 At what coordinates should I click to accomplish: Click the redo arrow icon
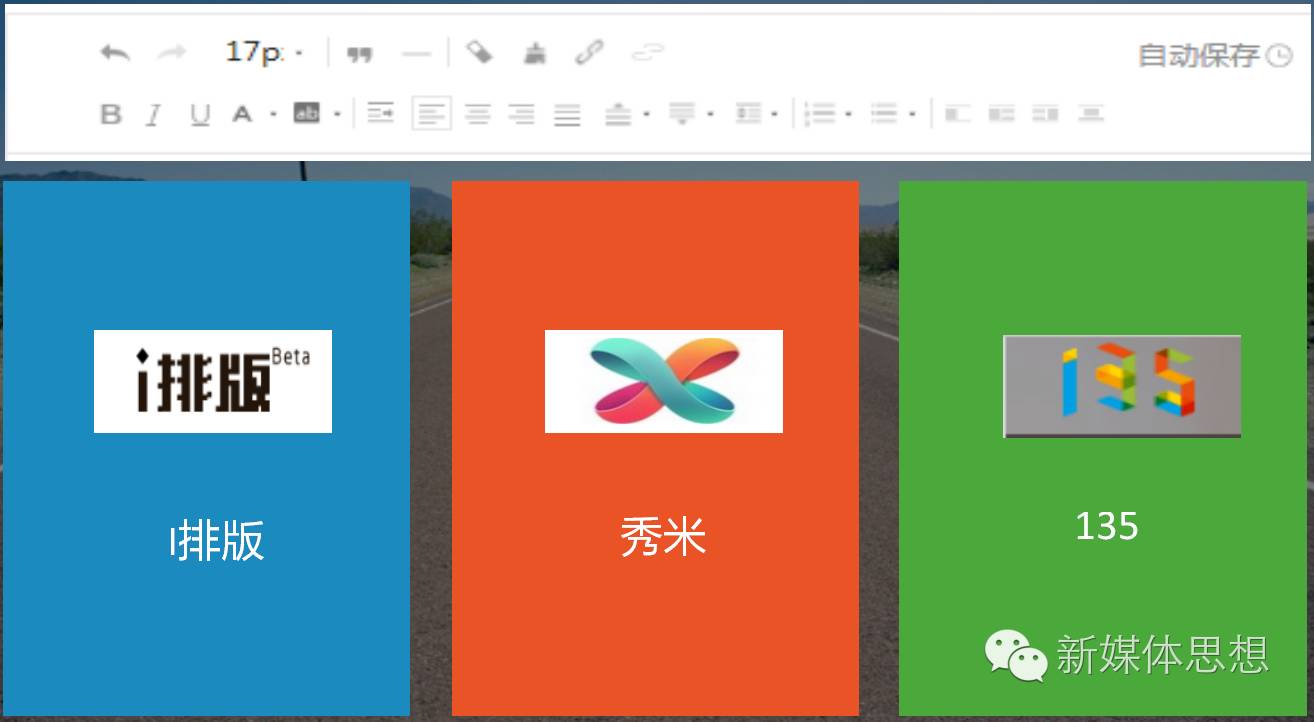pyautogui.click(x=172, y=51)
